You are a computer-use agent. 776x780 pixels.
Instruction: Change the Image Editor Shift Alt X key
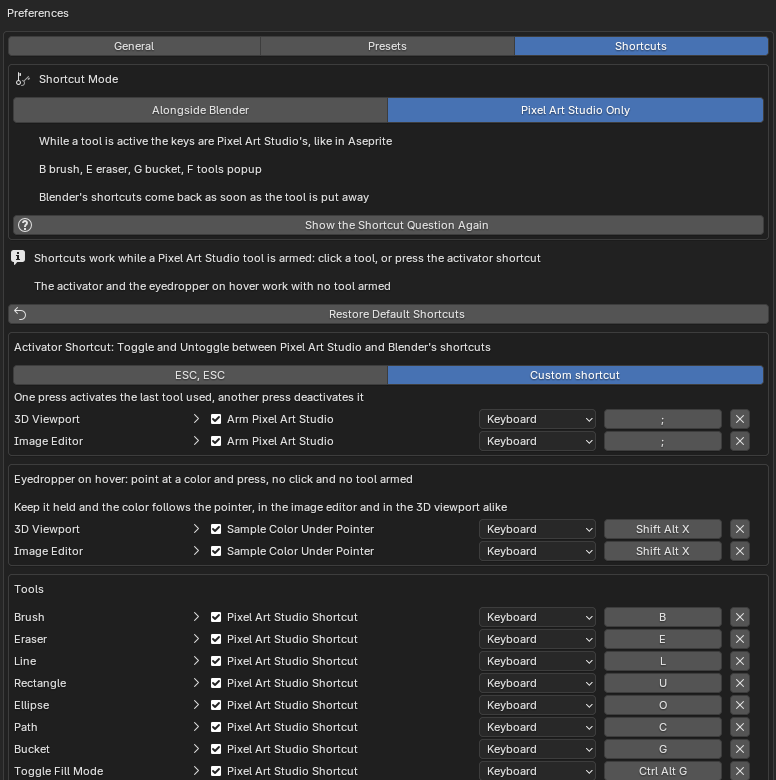663,551
